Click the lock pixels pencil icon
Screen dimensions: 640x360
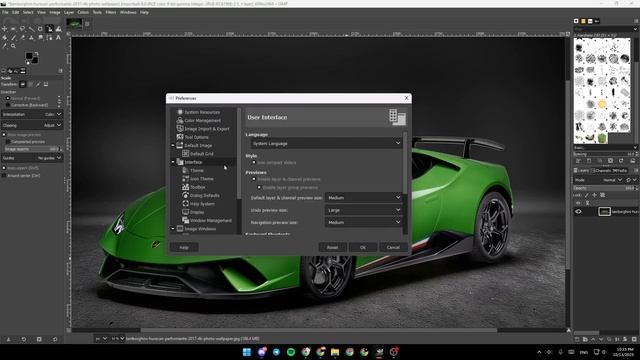587,195
